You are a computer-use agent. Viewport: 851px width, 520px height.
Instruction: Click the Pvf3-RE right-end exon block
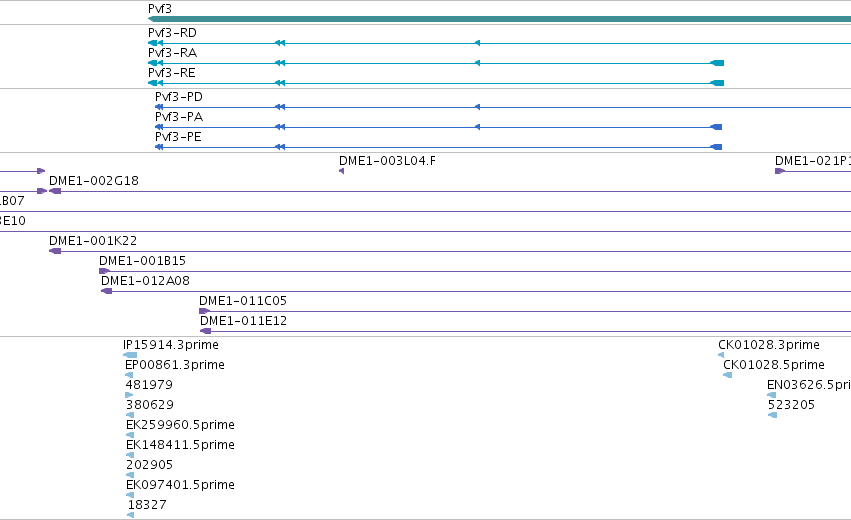717,84
